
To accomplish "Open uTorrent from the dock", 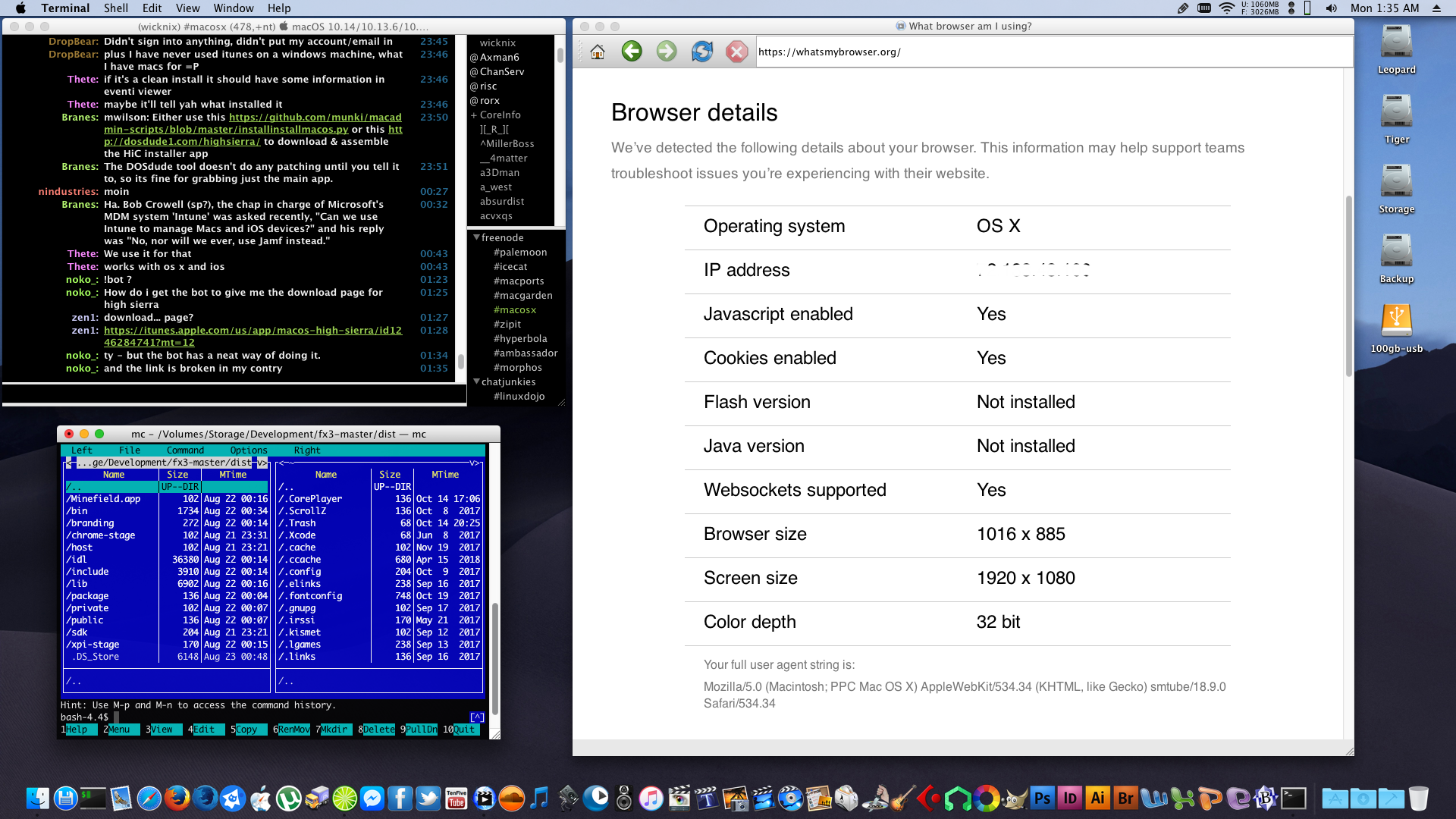I will [288, 798].
